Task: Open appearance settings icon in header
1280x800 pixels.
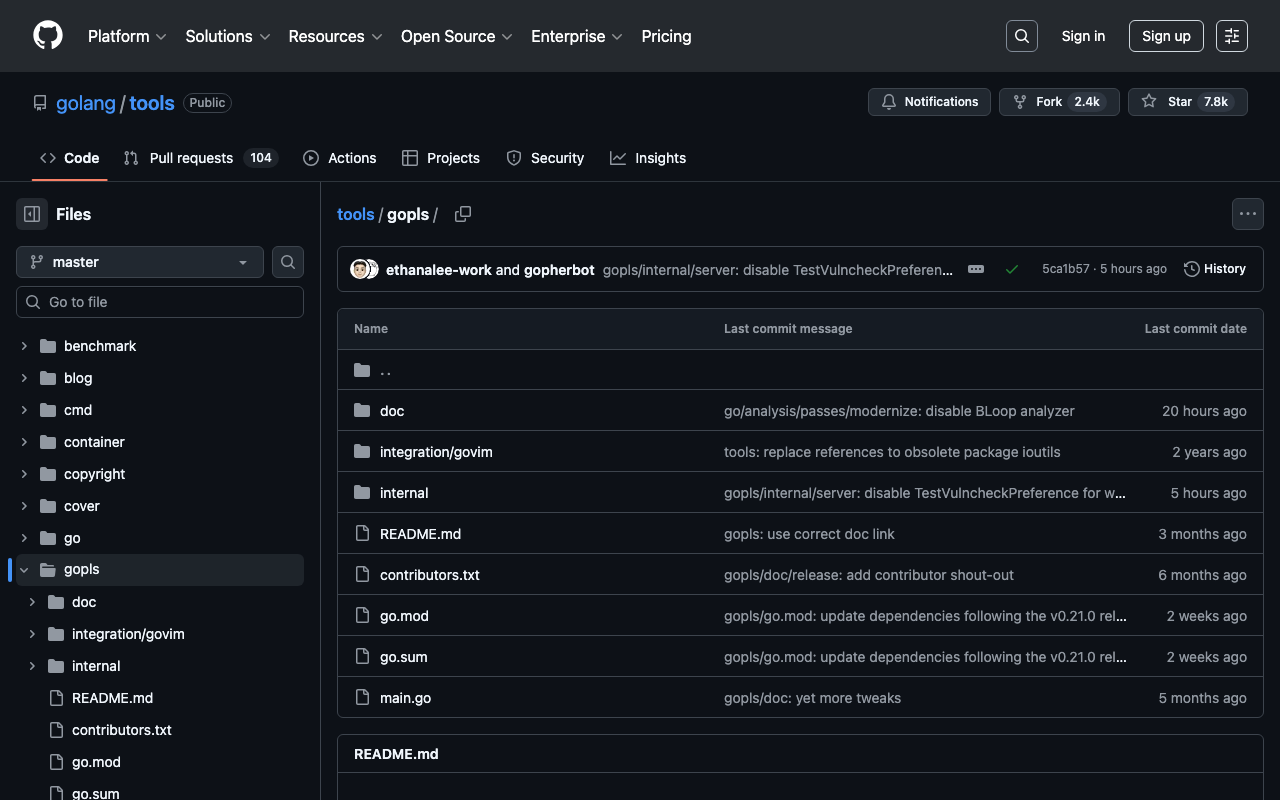Action: [1231, 36]
